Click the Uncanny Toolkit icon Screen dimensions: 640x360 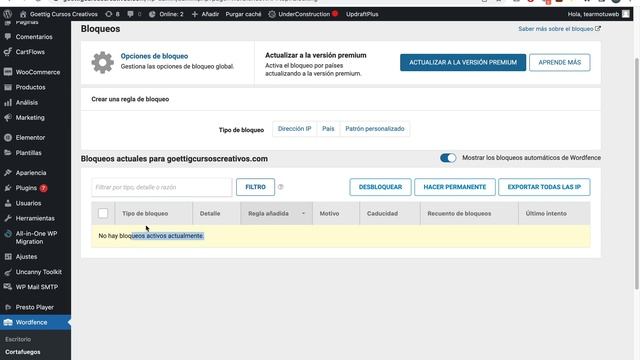[8, 272]
